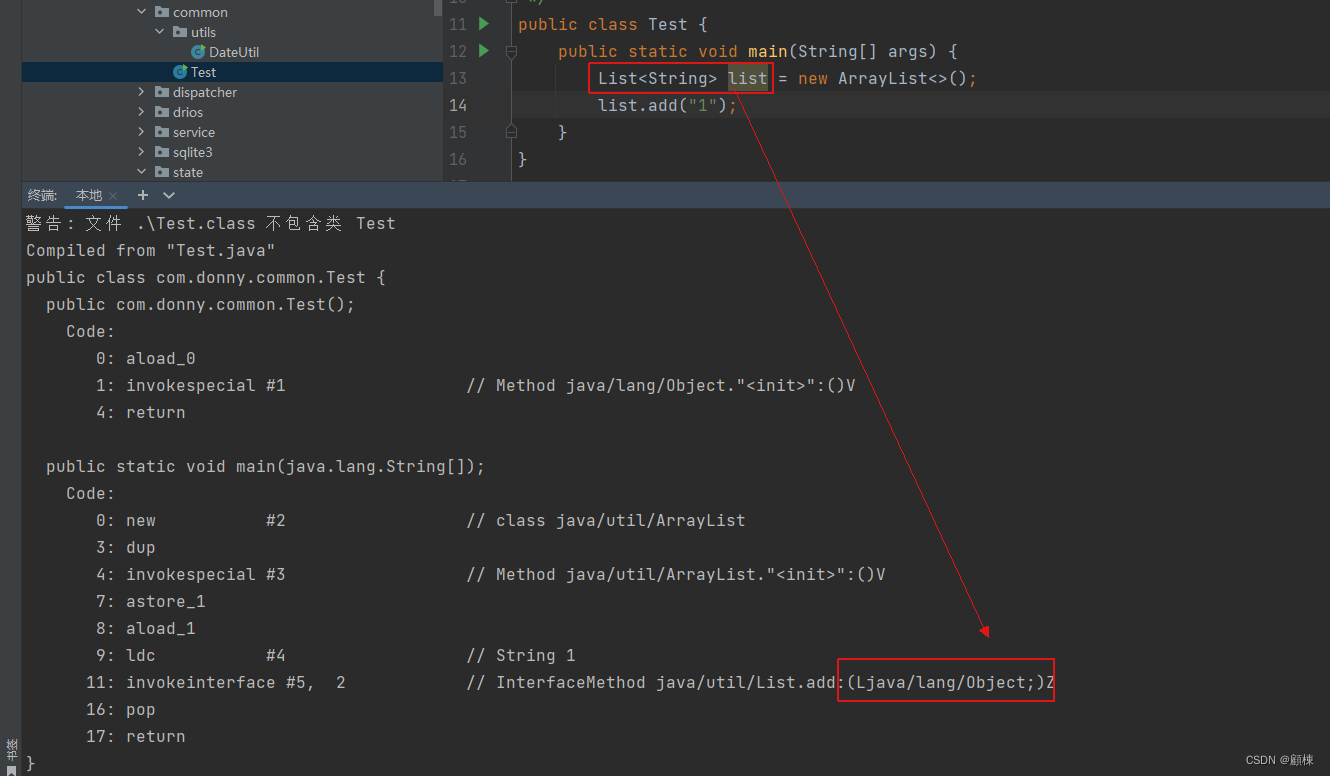The width and height of the screenshot is (1330, 776).
Task: Expand the sqlite3 folder
Action: [x=142, y=152]
